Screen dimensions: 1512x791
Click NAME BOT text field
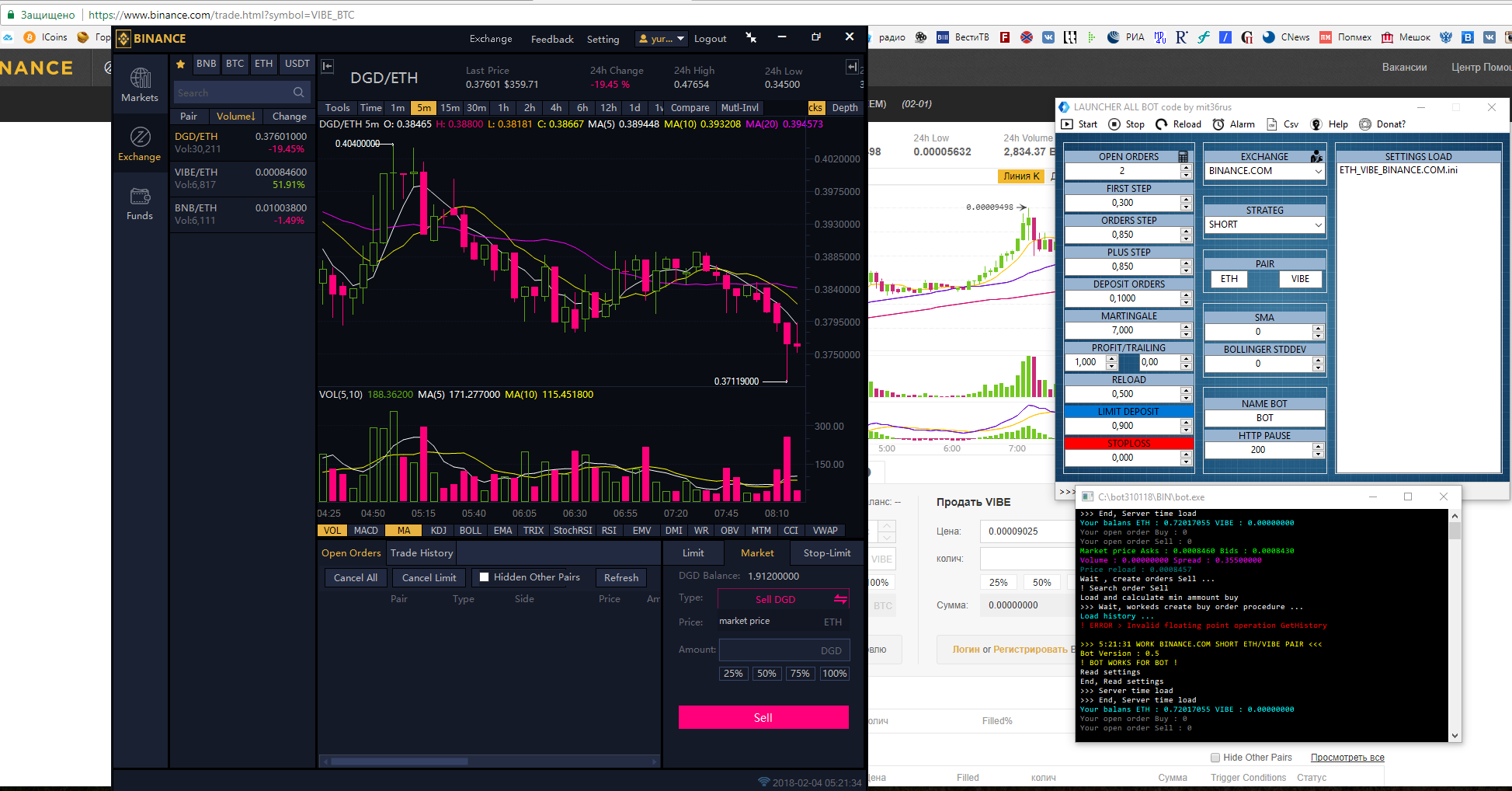(x=1264, y=418)
